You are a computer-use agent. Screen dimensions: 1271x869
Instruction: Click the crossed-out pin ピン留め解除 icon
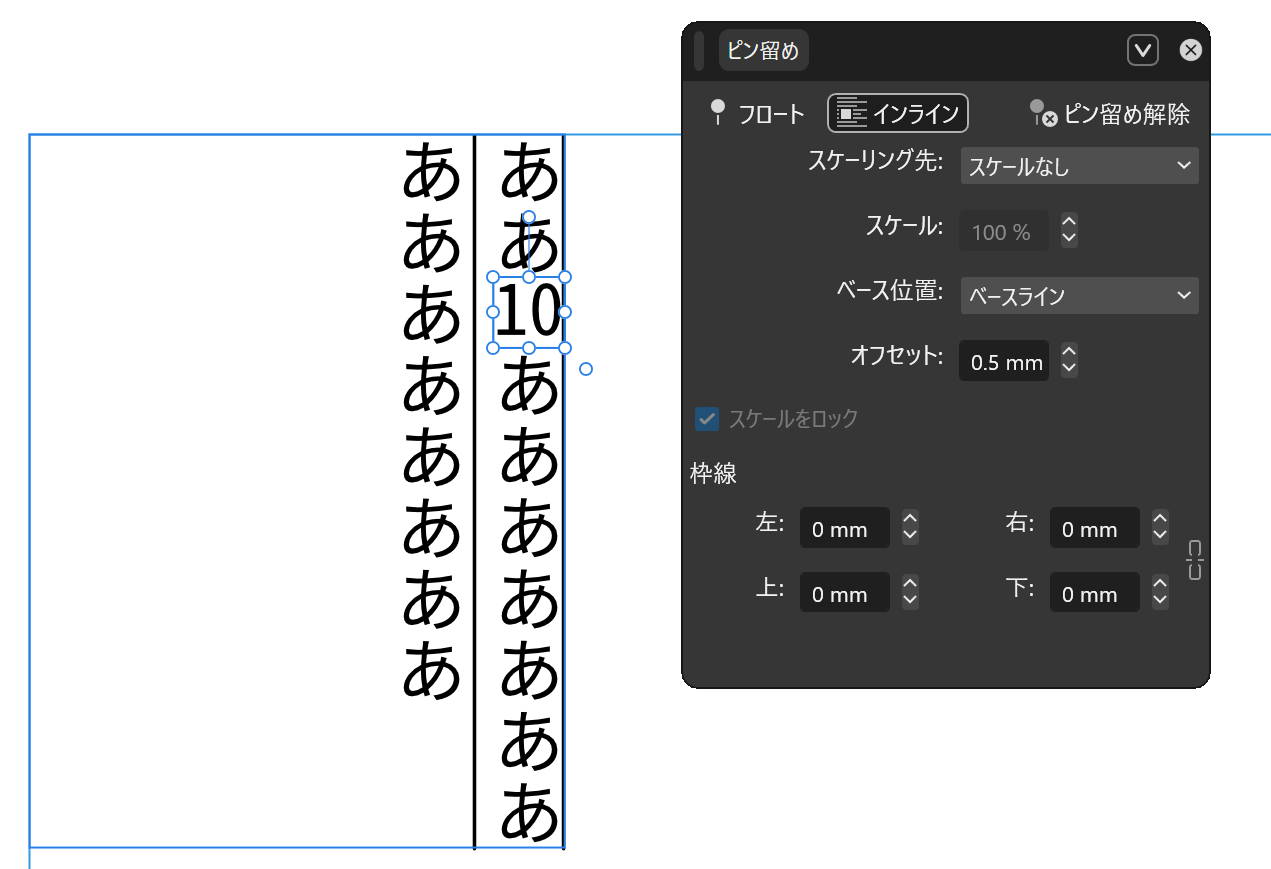pyautogui.click(x=1041, y=113)
